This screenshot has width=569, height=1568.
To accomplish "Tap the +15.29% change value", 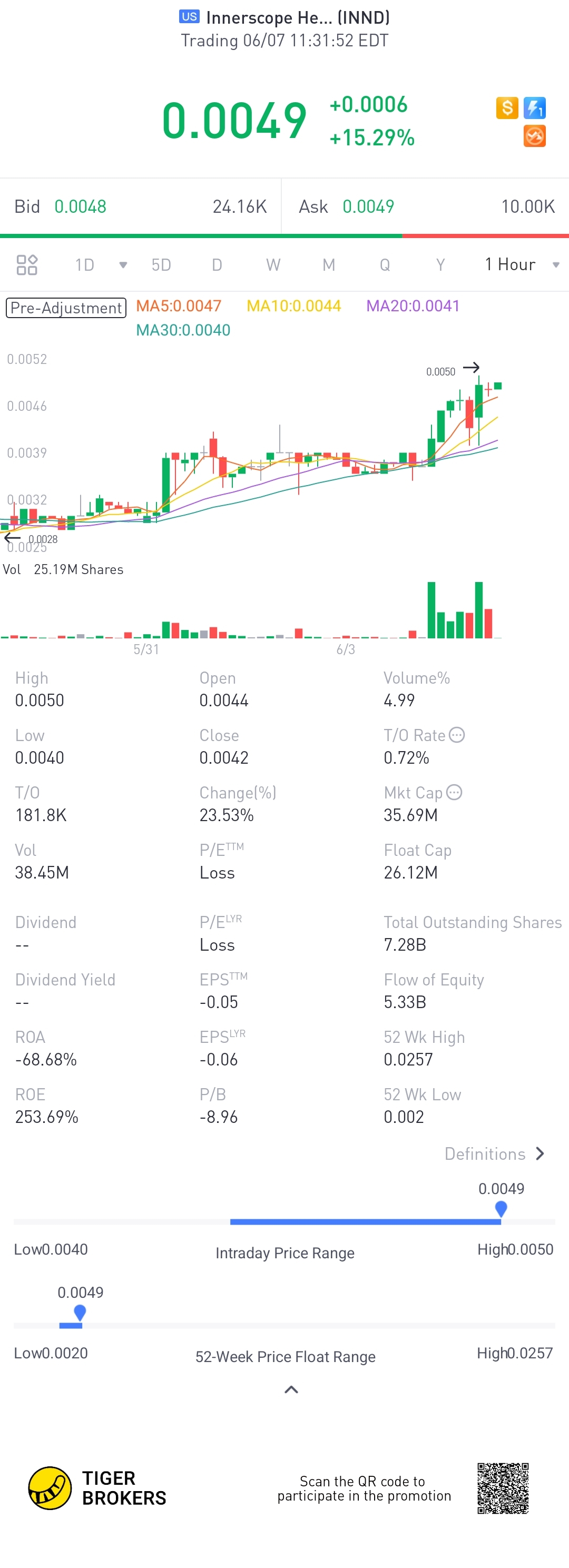I will click(372, 137).
